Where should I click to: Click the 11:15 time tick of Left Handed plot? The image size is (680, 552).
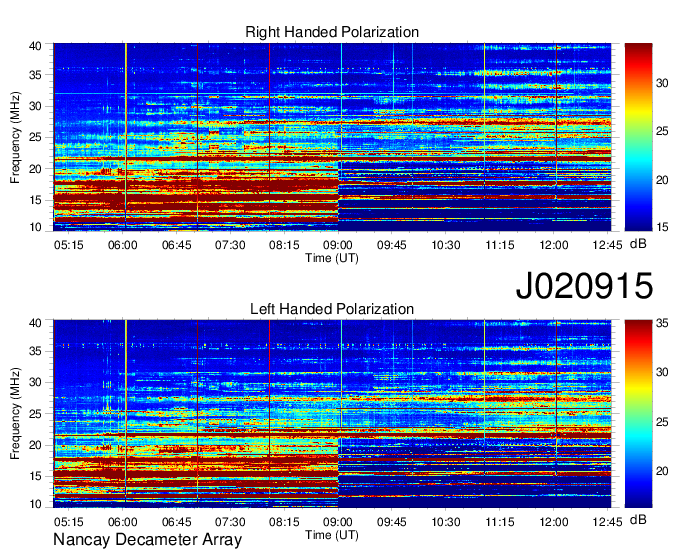click(x=500, y=522)
